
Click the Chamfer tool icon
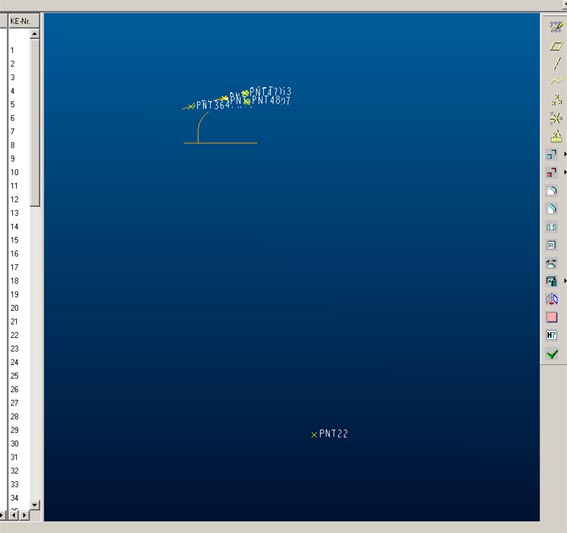(x=552, y=209)
